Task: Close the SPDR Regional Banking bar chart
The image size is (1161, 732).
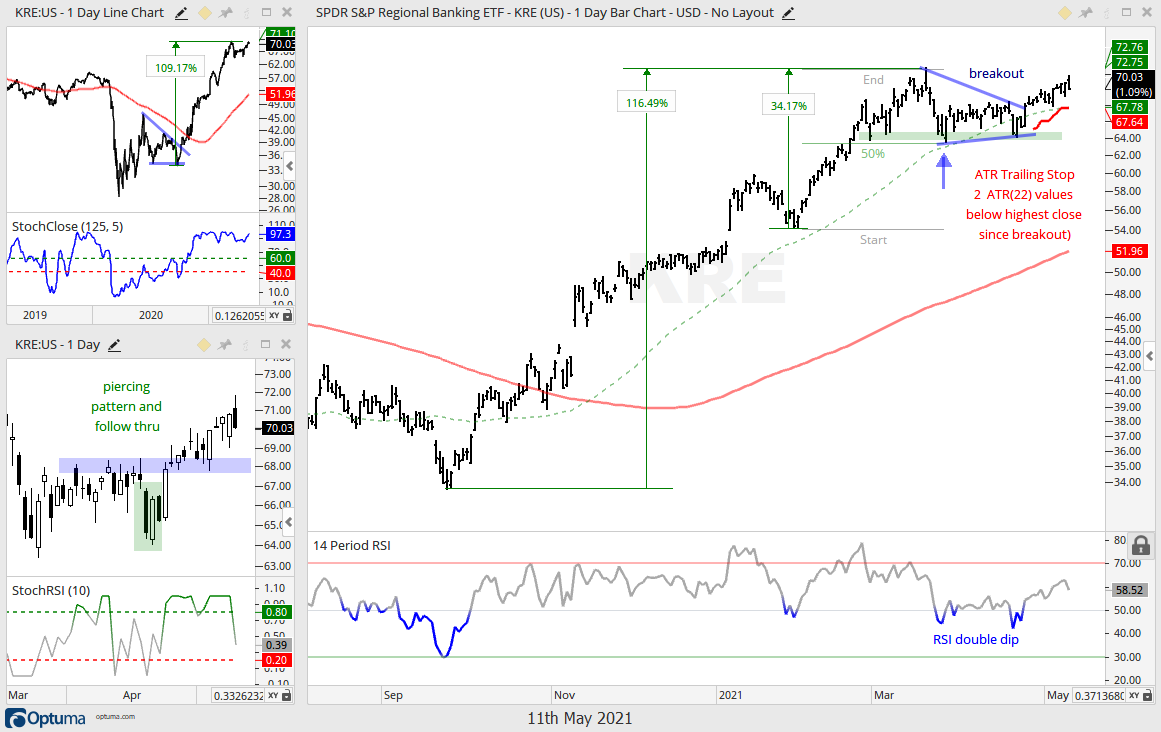Action: (1147, 13)
